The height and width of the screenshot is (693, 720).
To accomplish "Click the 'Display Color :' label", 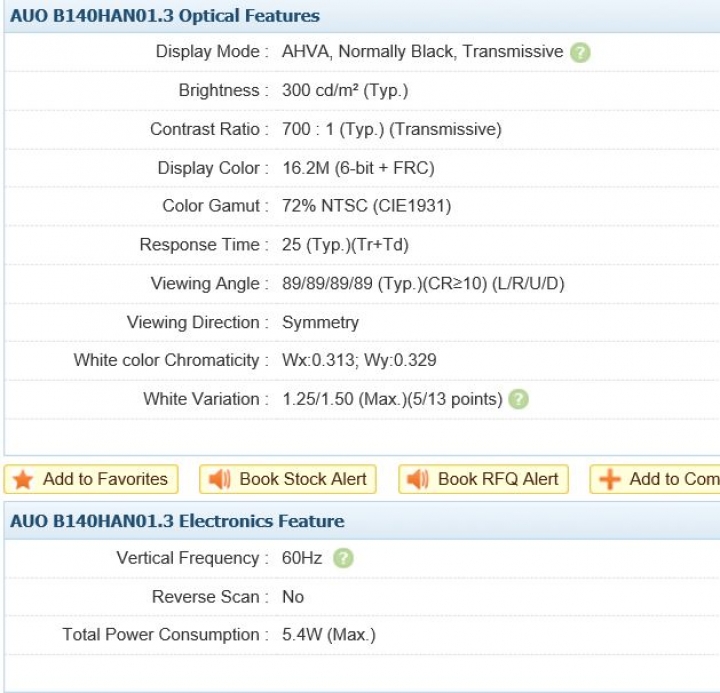I will [213, 168].
